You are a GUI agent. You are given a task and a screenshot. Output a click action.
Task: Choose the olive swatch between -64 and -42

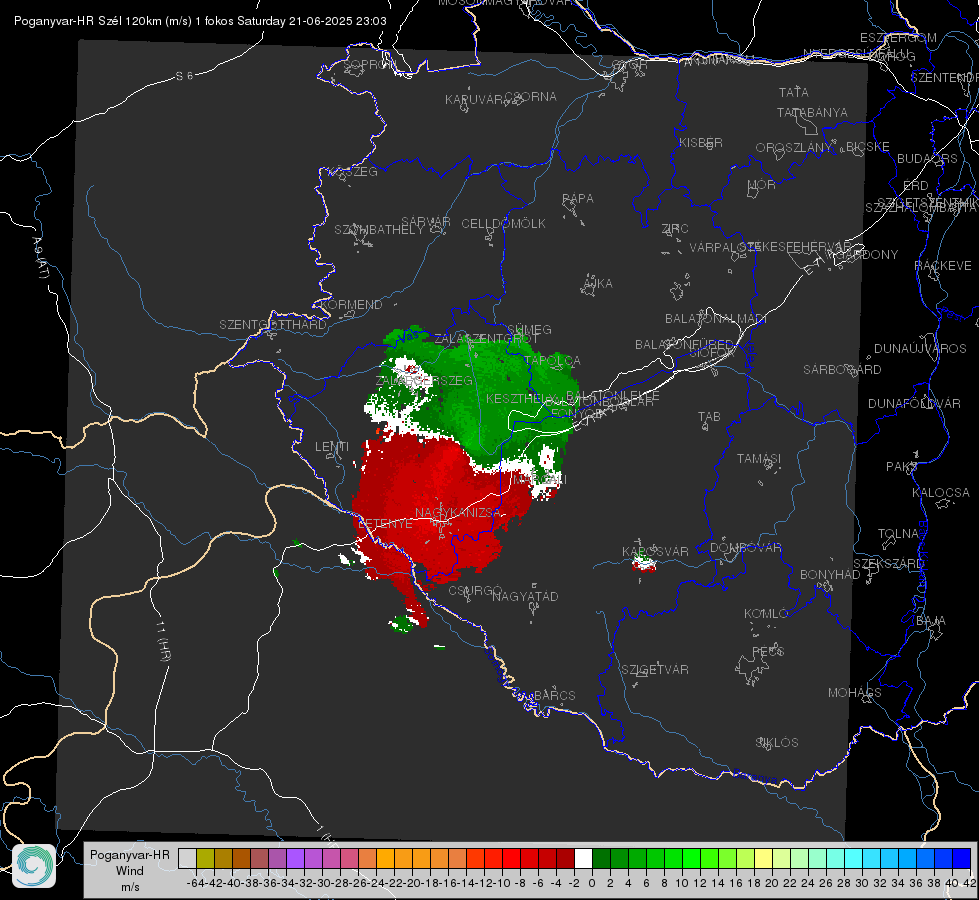[x=205, y=858]
